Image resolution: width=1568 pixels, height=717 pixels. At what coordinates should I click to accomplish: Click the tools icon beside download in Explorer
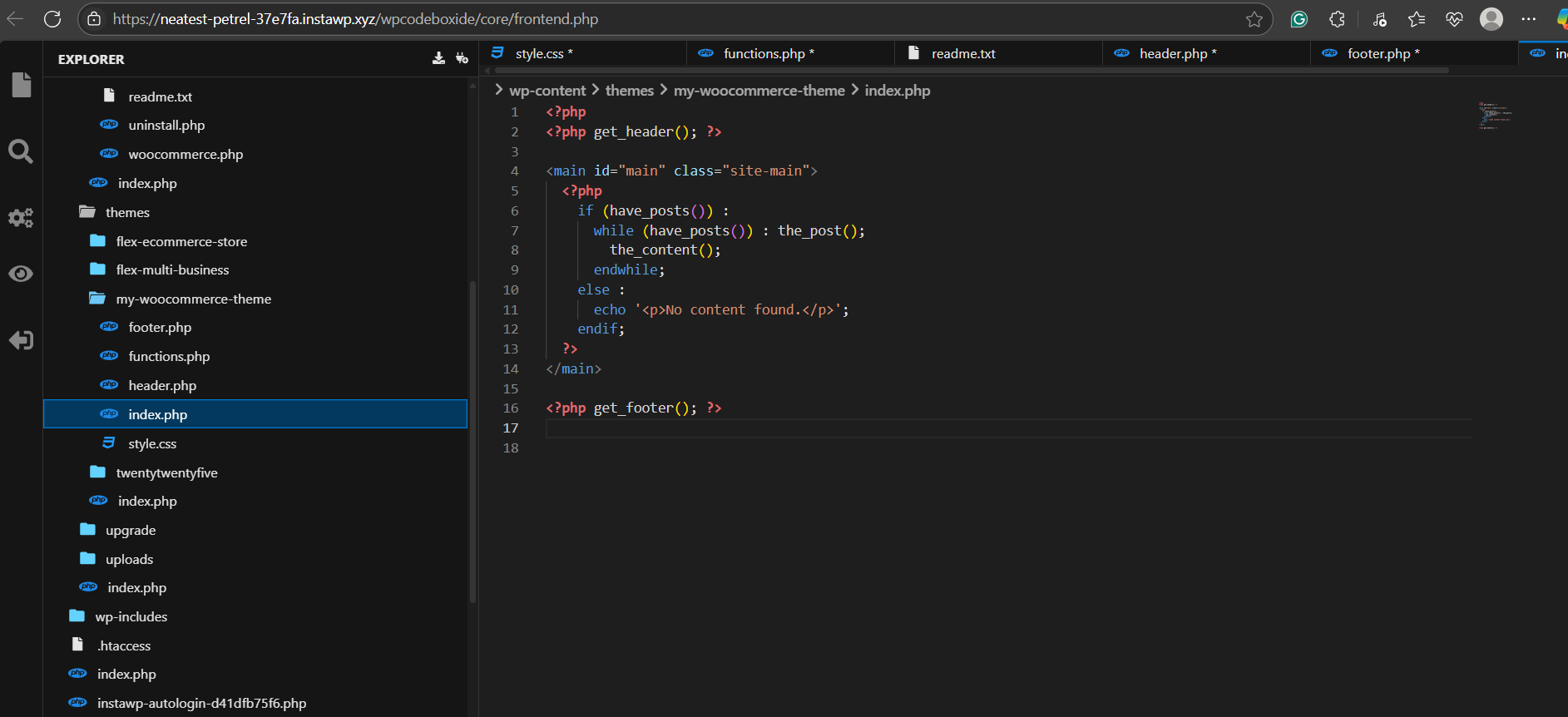pyautogui.click(x=462, y=58)
